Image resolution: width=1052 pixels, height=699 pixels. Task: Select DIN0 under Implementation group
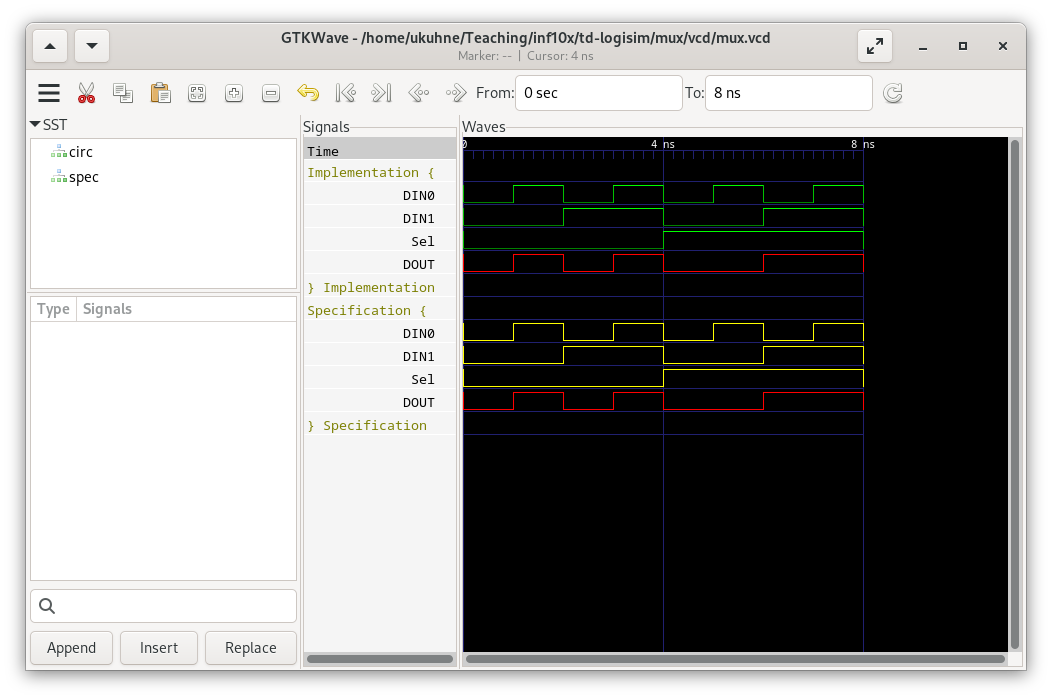point(380,195)
